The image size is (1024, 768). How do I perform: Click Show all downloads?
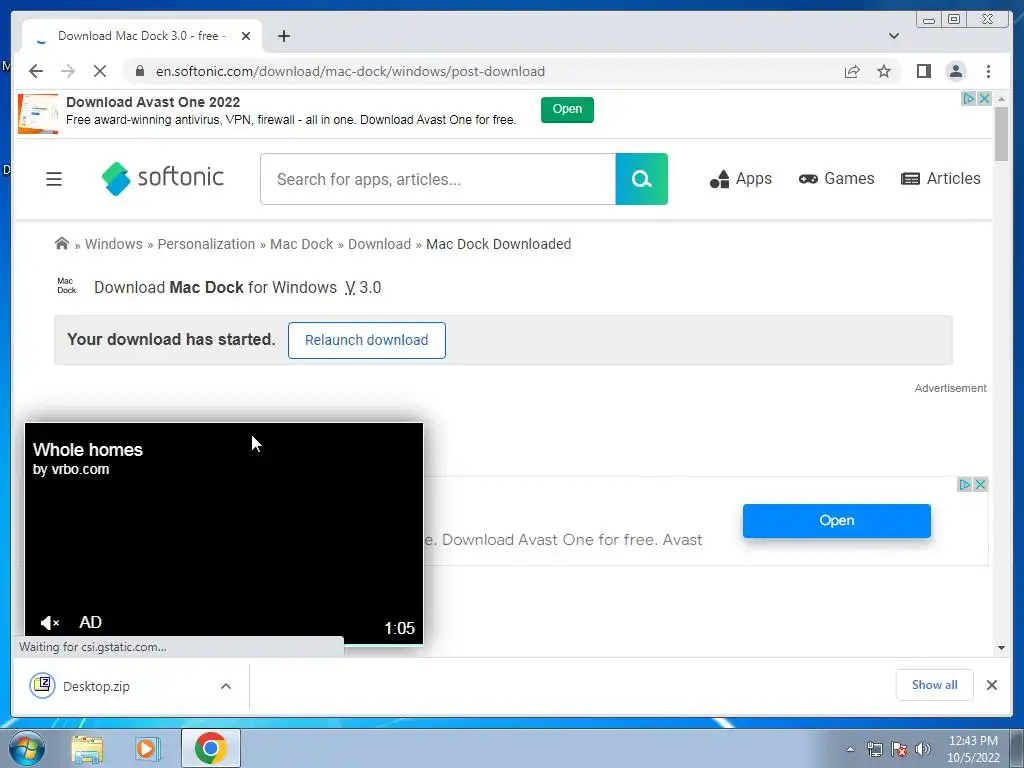(935, 685)
